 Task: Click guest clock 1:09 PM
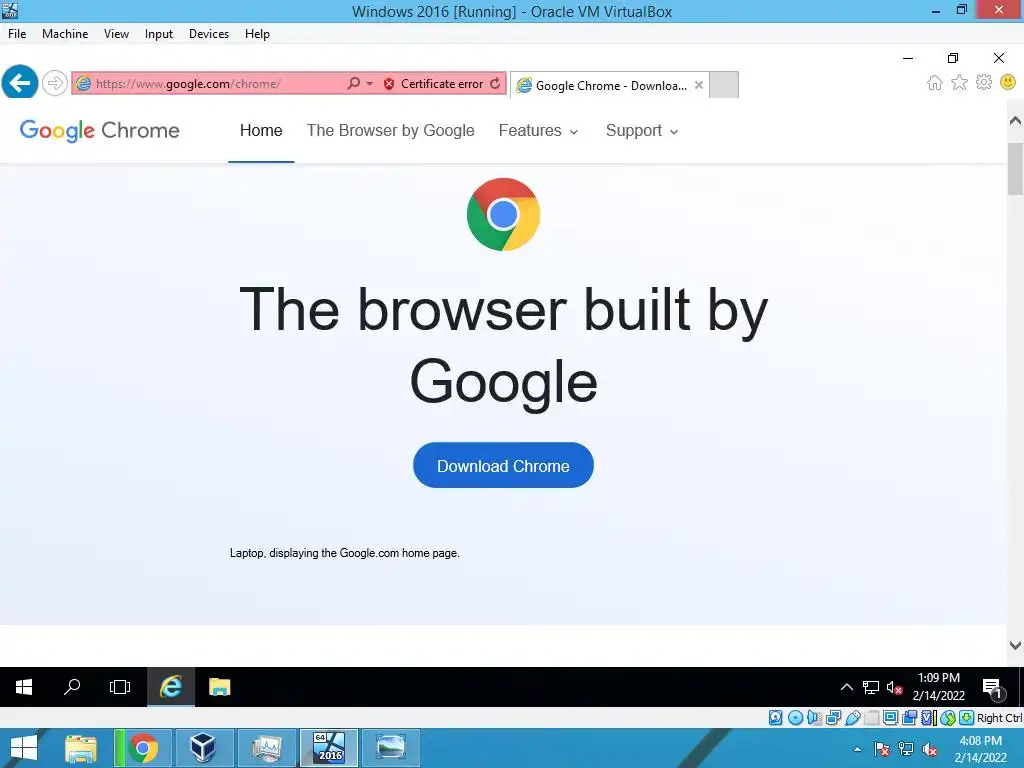pyautogui.click(x=938, y=678)
